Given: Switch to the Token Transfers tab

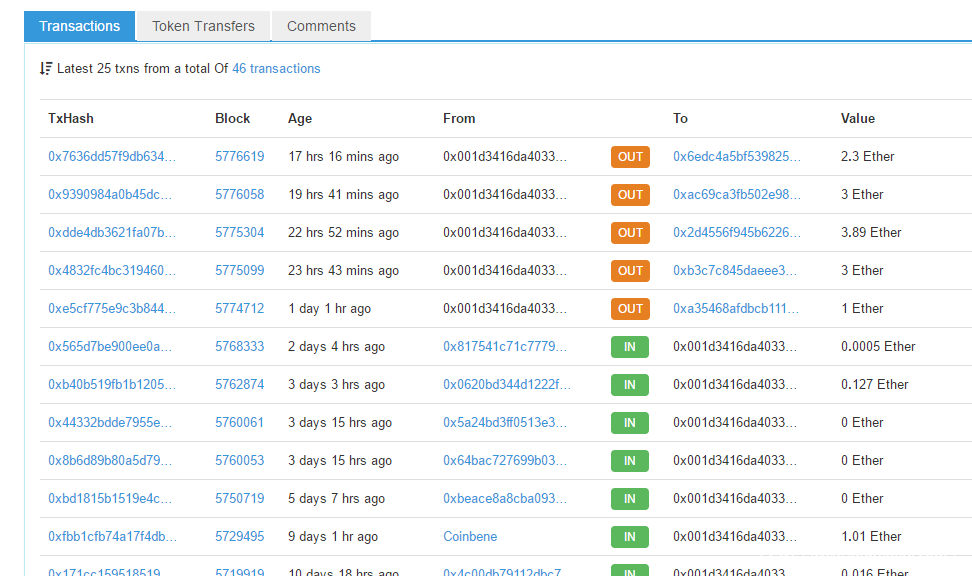Looking at the screenshot, I should [x=203, y=26].
